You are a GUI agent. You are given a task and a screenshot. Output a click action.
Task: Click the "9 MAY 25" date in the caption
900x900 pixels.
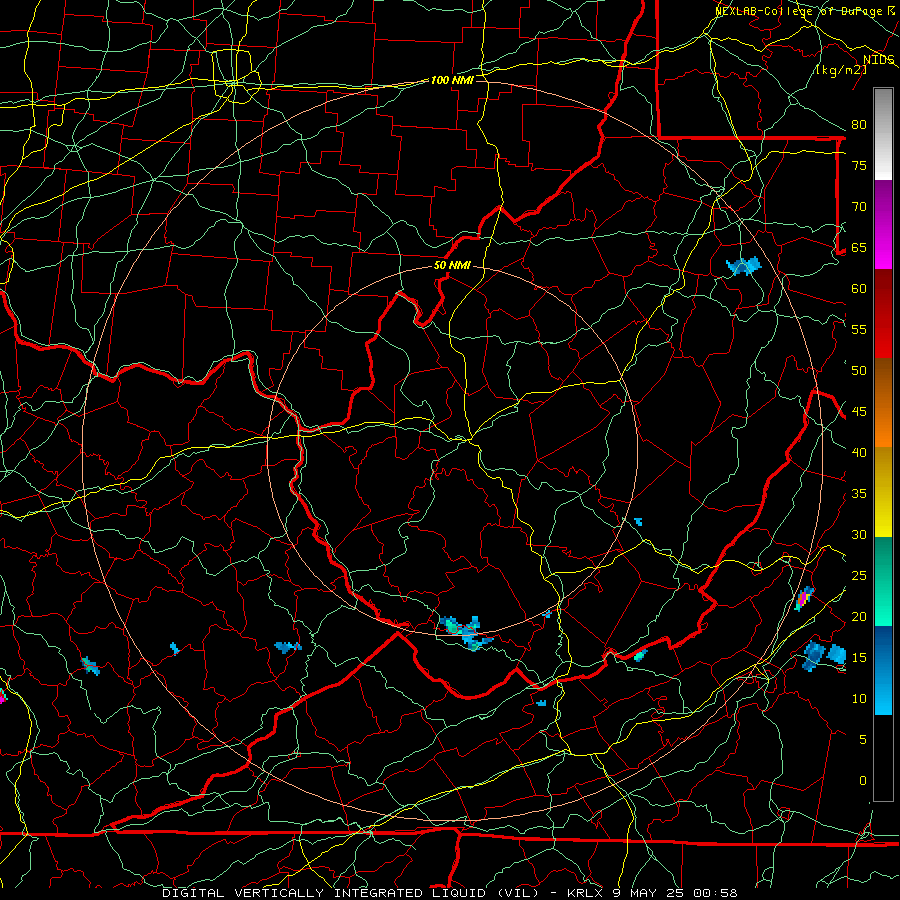tap(648, 893)
